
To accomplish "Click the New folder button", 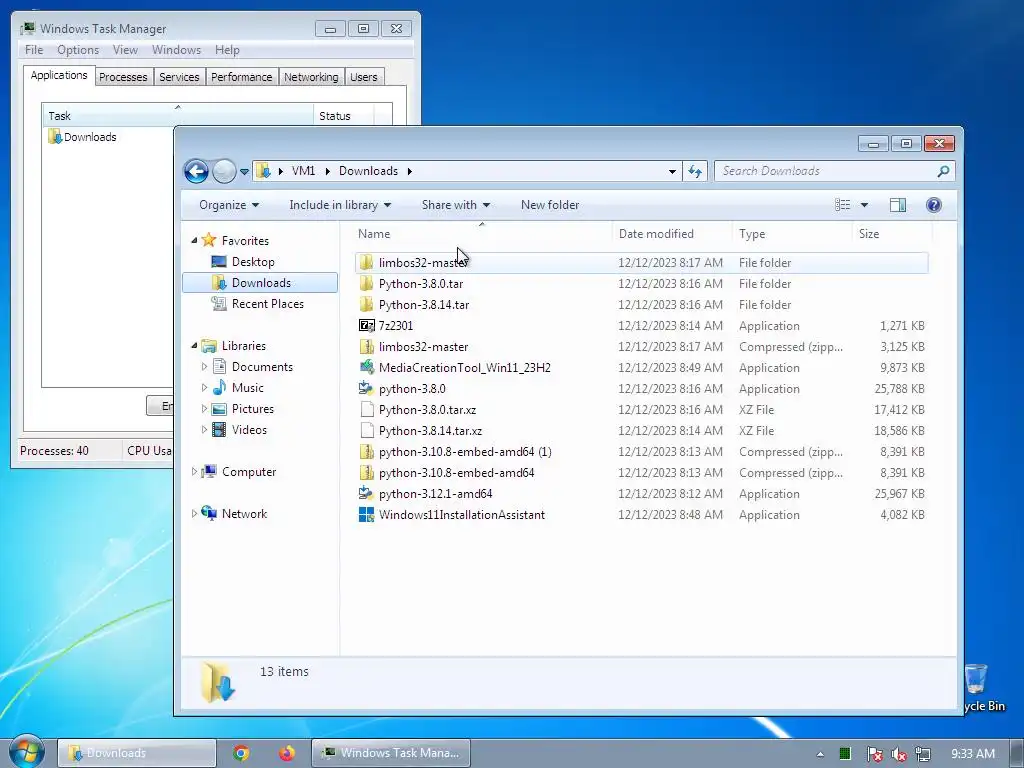I will tap(550, 205).
